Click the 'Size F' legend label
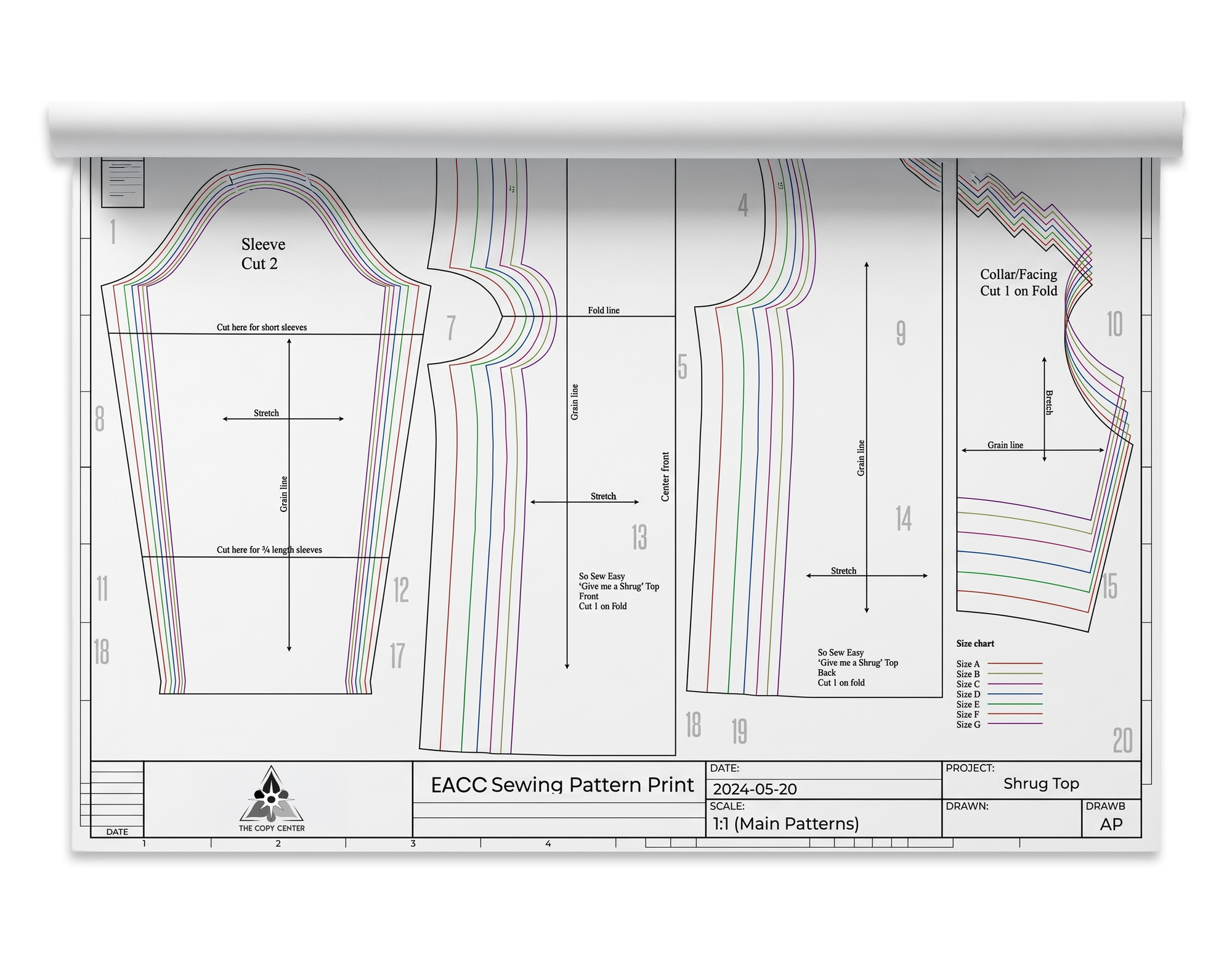The height and width of the screenshot is (971, 1232). click(968, 715)
